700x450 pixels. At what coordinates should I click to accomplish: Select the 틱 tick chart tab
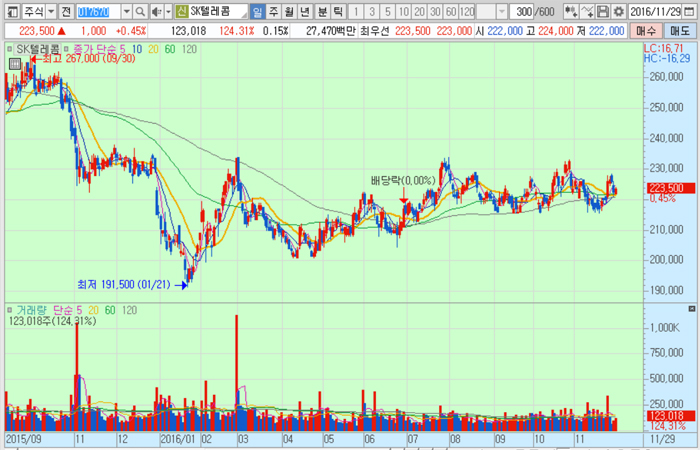click(x=339, y=12)
